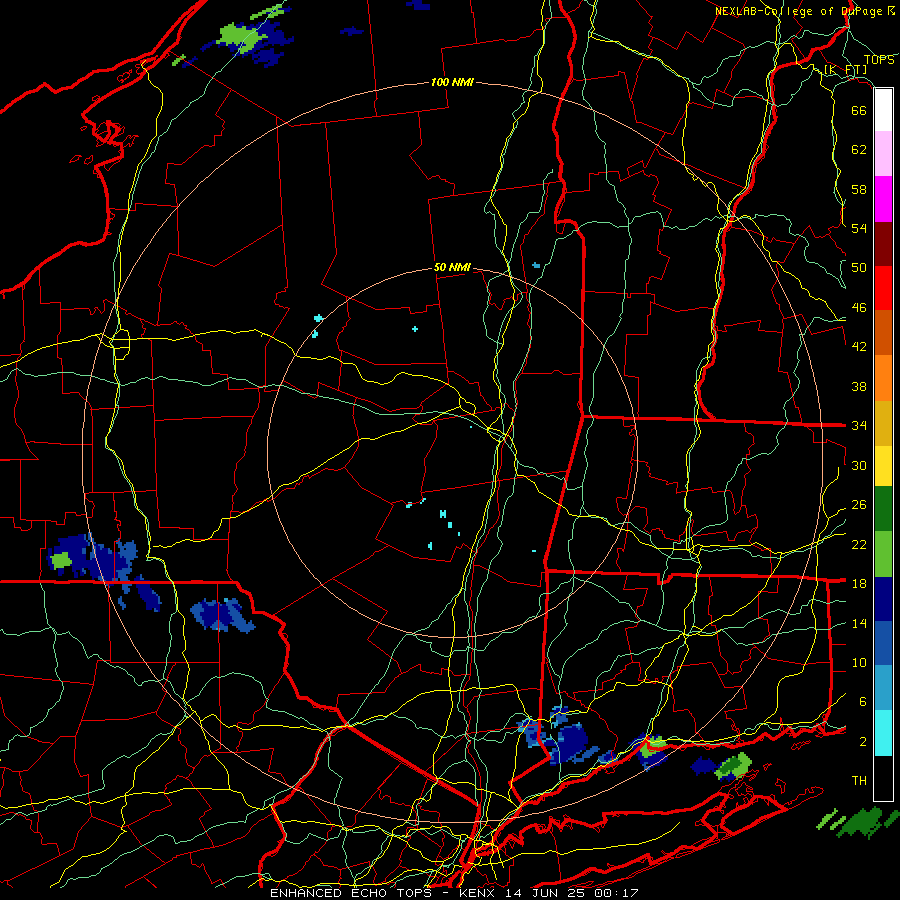The height and width of the screenshot is (900, 900).
Task: Select the light green 22 kft swatch
Action: pyautogui.click(x=883, y=554)
